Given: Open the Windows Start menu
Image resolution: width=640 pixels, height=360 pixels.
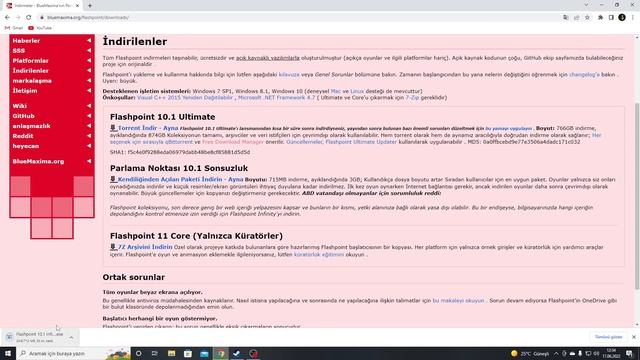Looking at the screenshot, I should click(x=8, y=353).
